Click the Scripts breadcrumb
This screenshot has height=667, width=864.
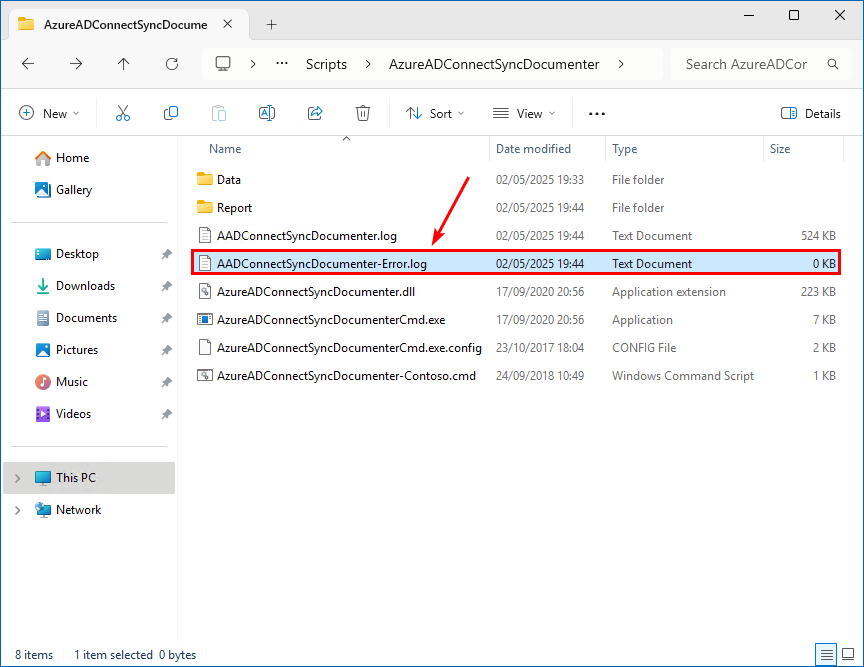click(x=326, y=64)
